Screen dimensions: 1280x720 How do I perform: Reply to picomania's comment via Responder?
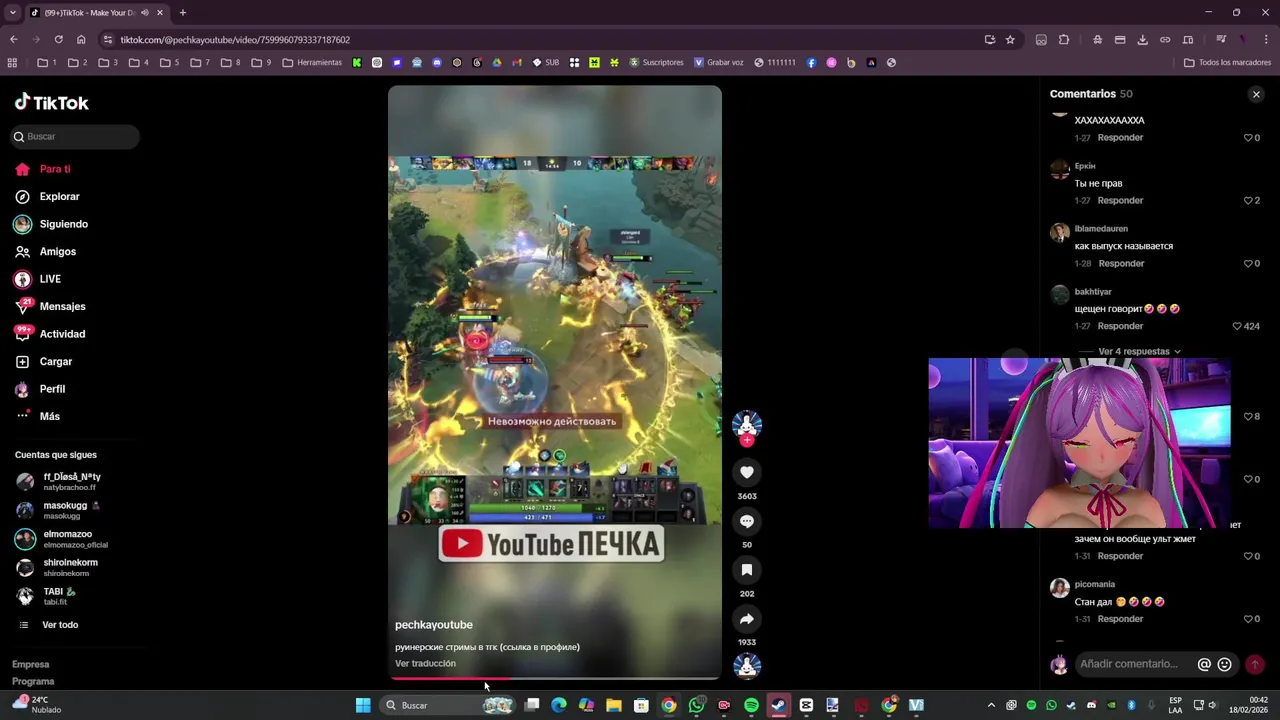point(1120,619)
